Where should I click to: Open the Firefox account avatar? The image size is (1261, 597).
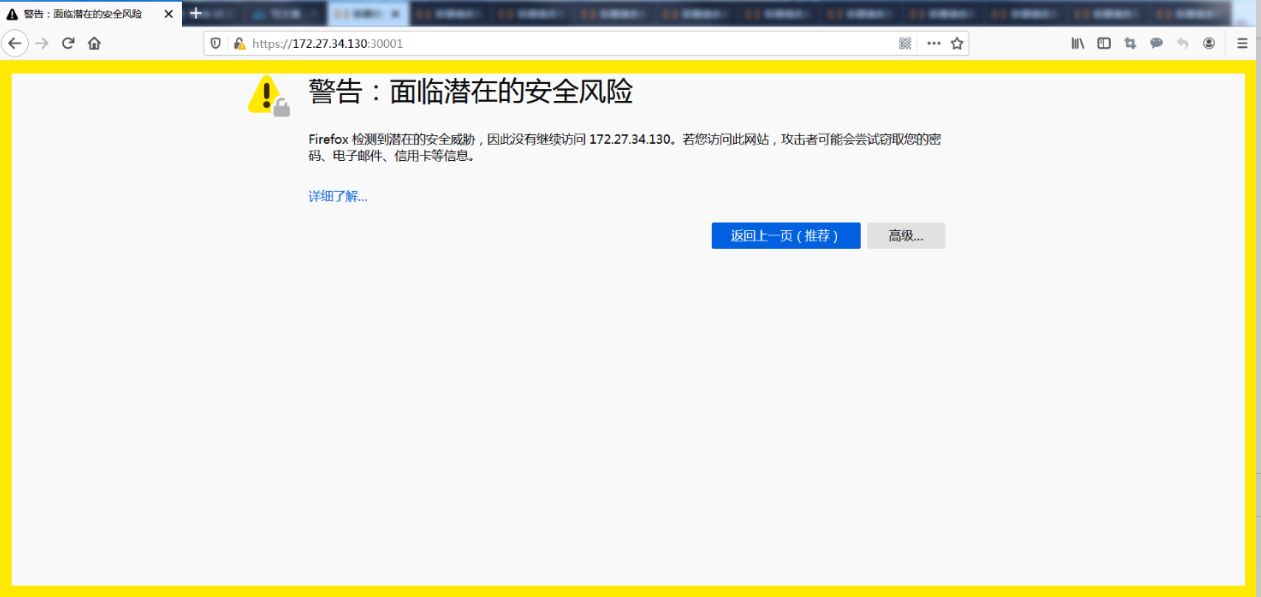(1209, 43)
